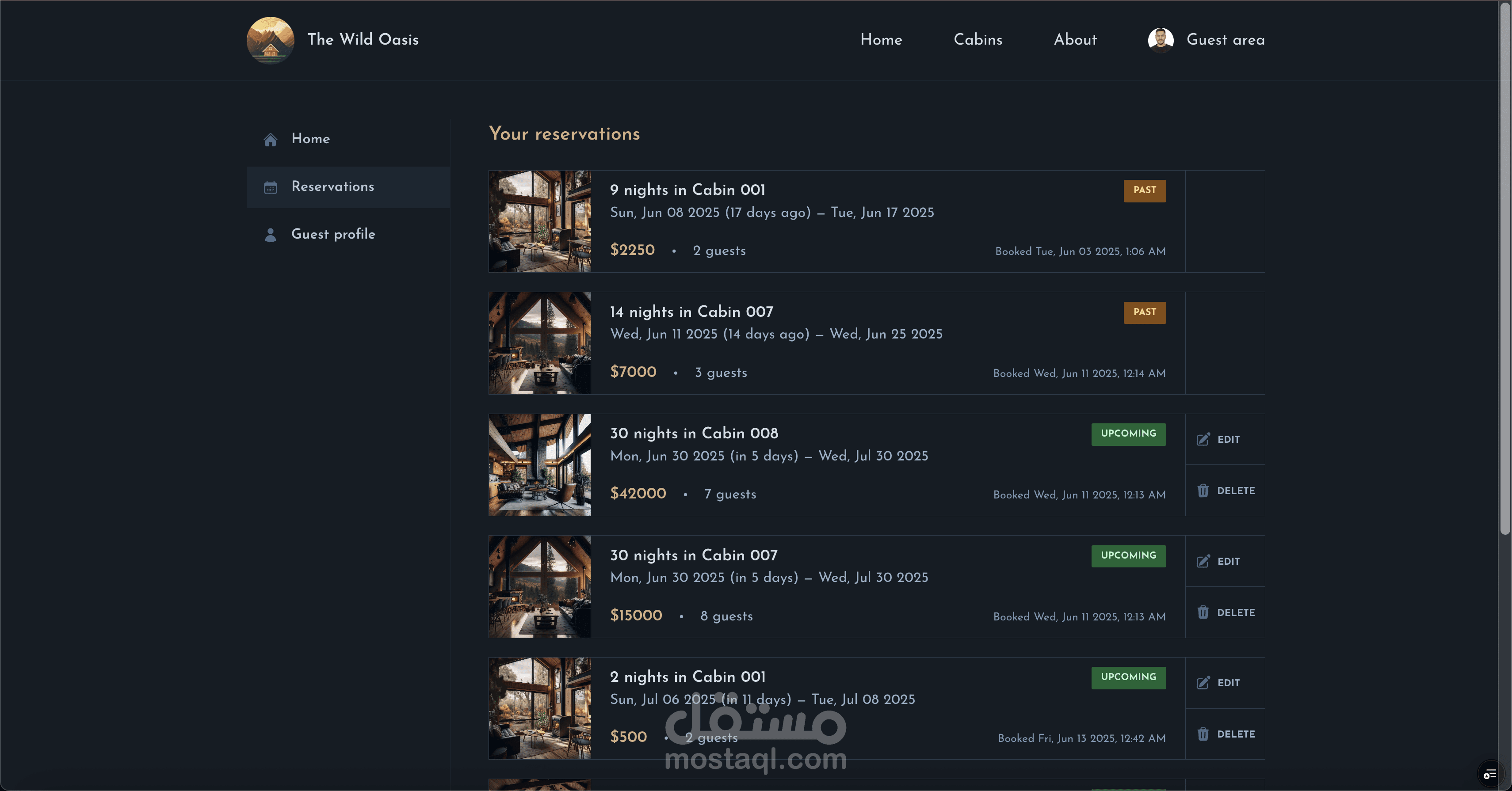Delete the 2 nights Cabin 001 reservation
Viewport: 1512px width, 791px height.
(x=1225, y=734)
